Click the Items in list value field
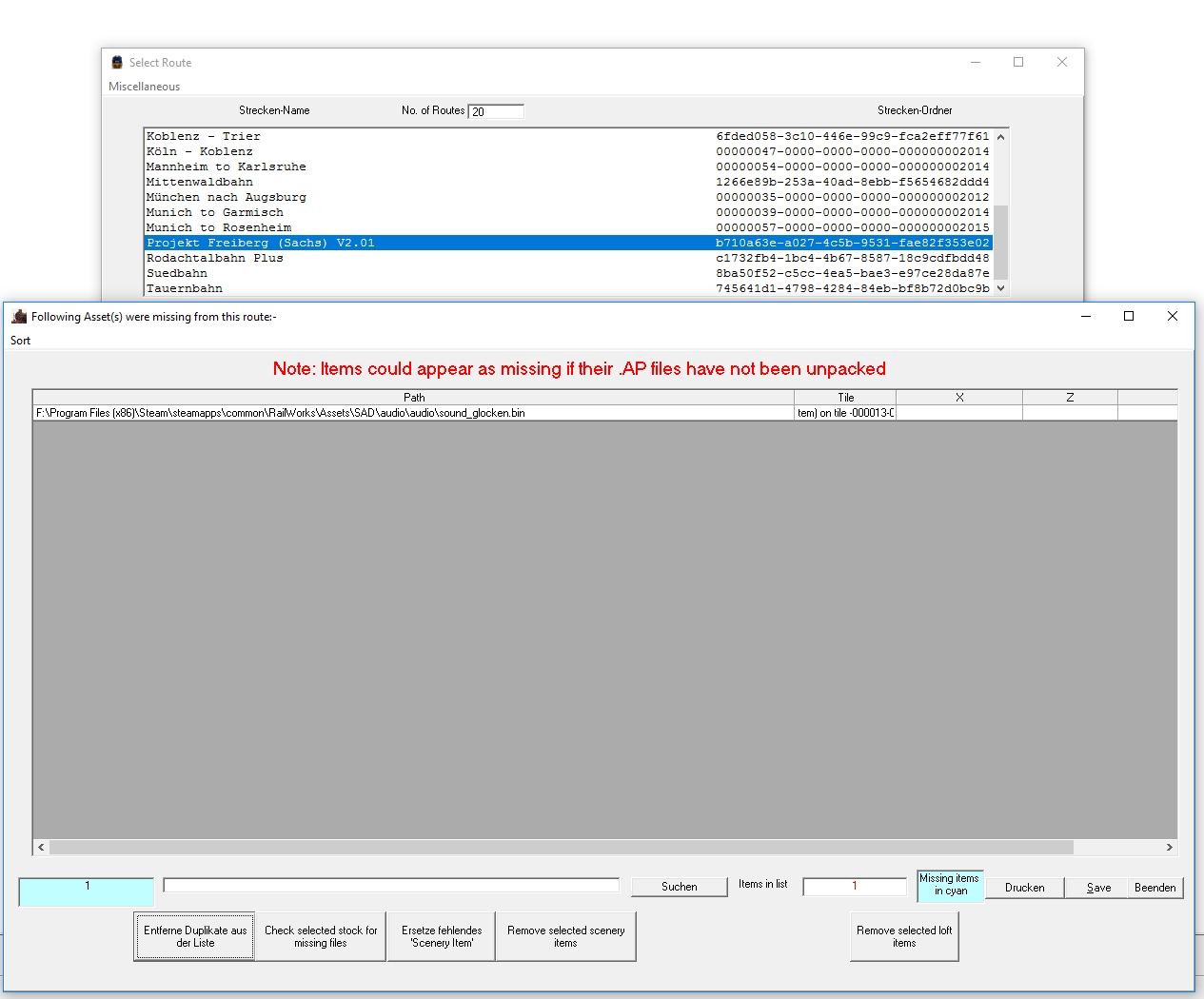1204x999 pixels. tap(855, 887)
